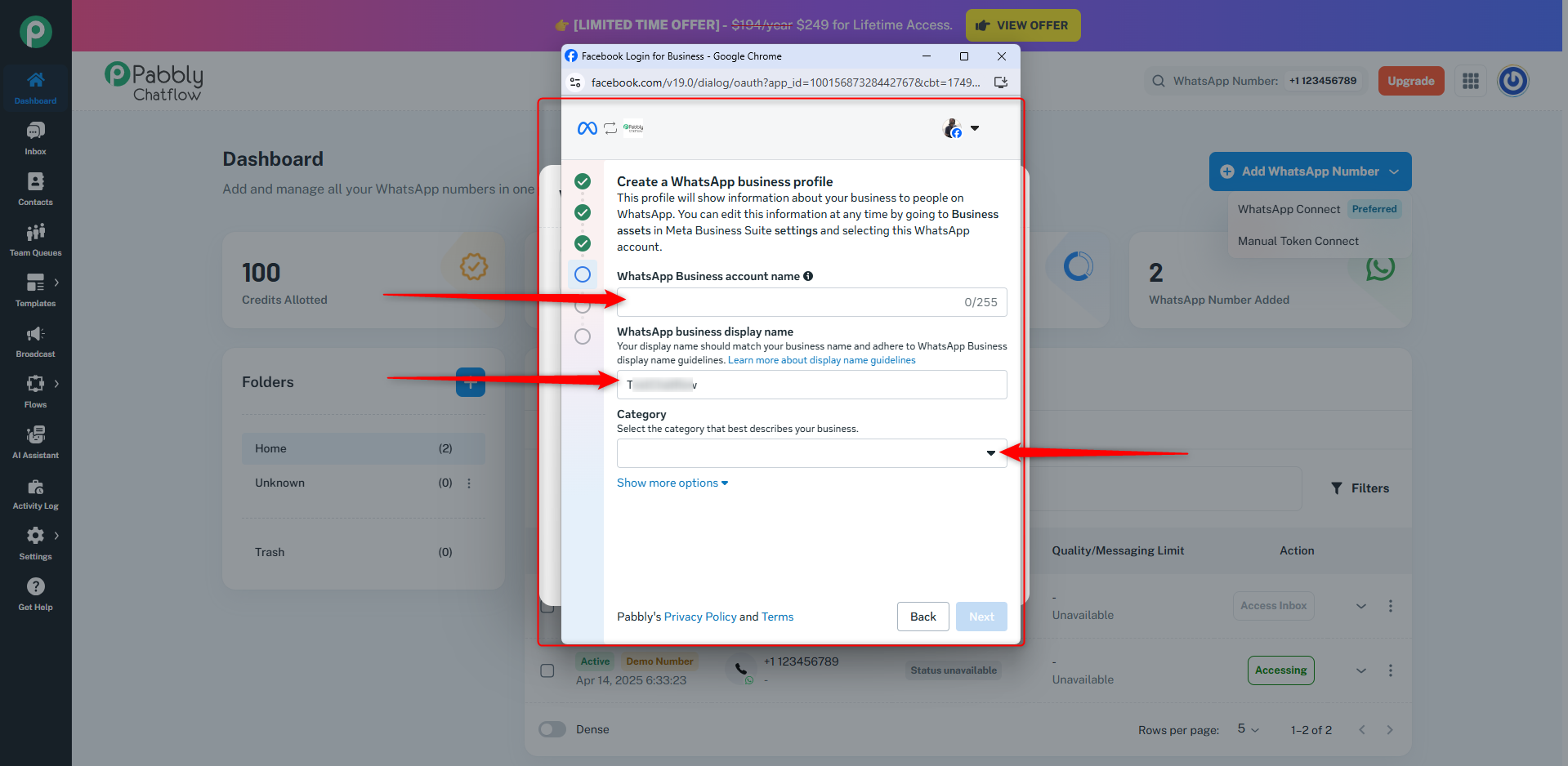Screen dimensions: 1568x766
Task: Click the VIEW OFFER button
Action: [1023, 25]
